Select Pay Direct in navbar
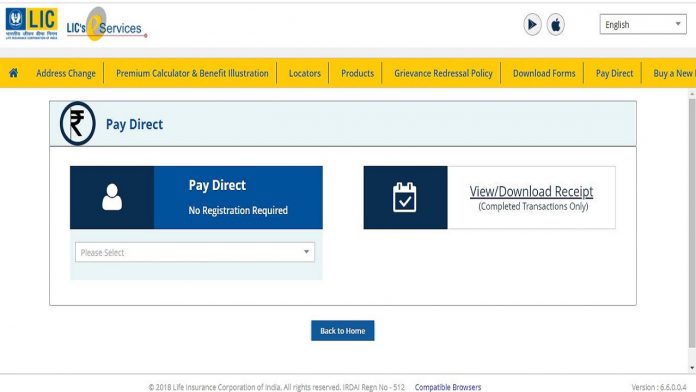The height and width of the screenshot is (392, 696). pyautogui.click(x=614, y=73)
